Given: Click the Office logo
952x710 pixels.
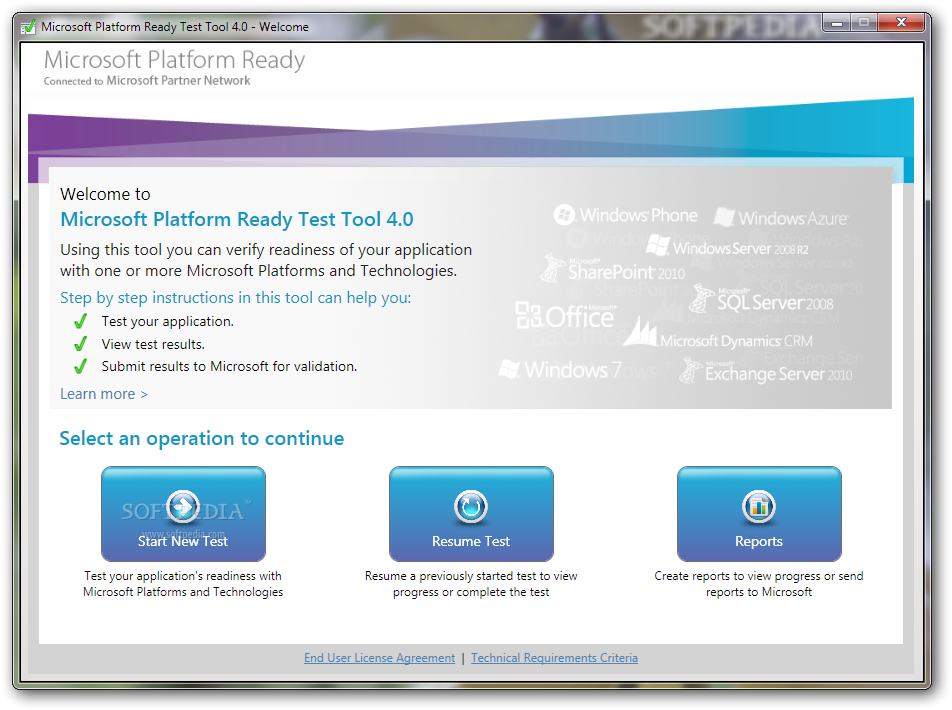Looking at the screenshot, I should tap(565, 315).
